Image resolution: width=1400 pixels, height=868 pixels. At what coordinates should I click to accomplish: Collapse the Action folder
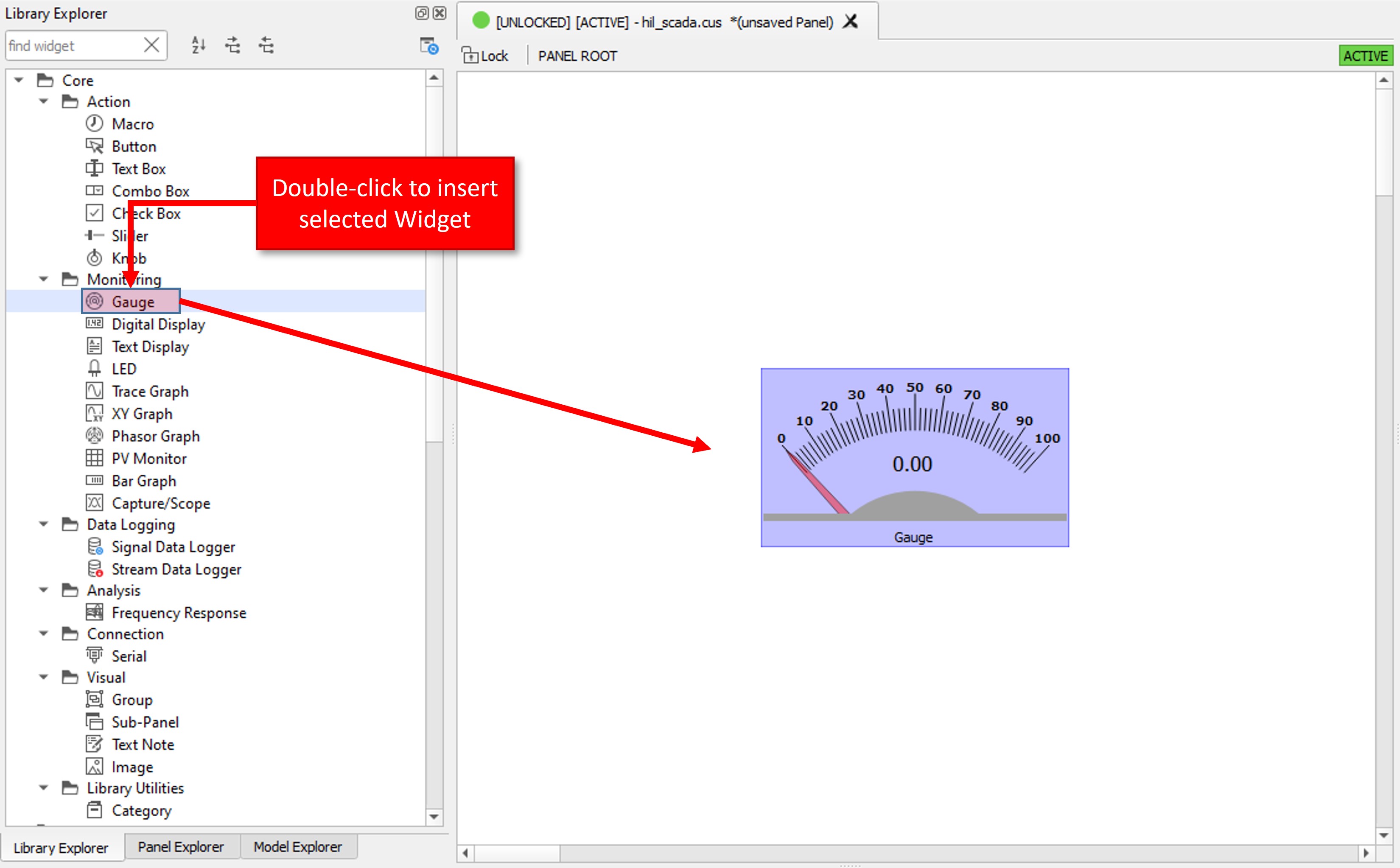click(x=44, y=102)
